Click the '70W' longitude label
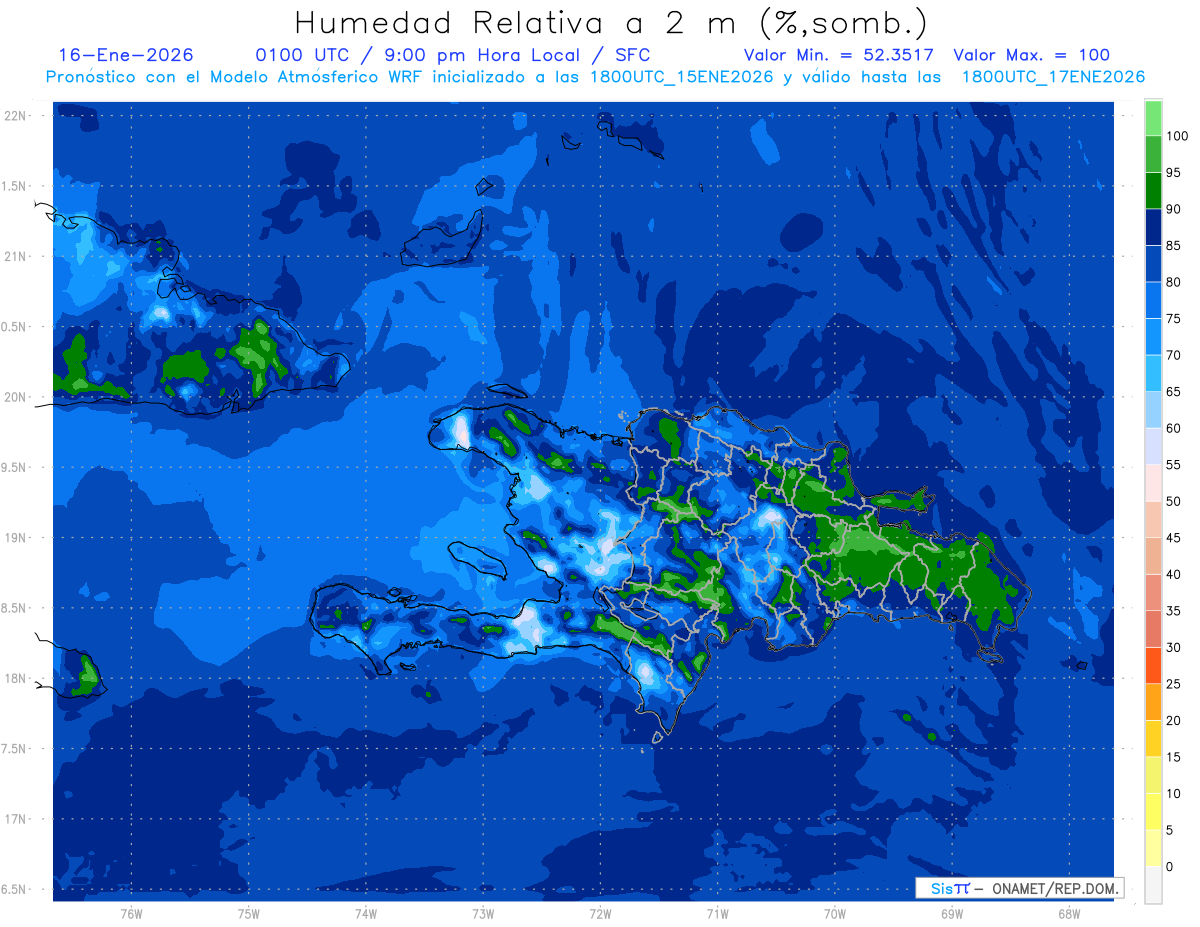 (x=835, y=914)
